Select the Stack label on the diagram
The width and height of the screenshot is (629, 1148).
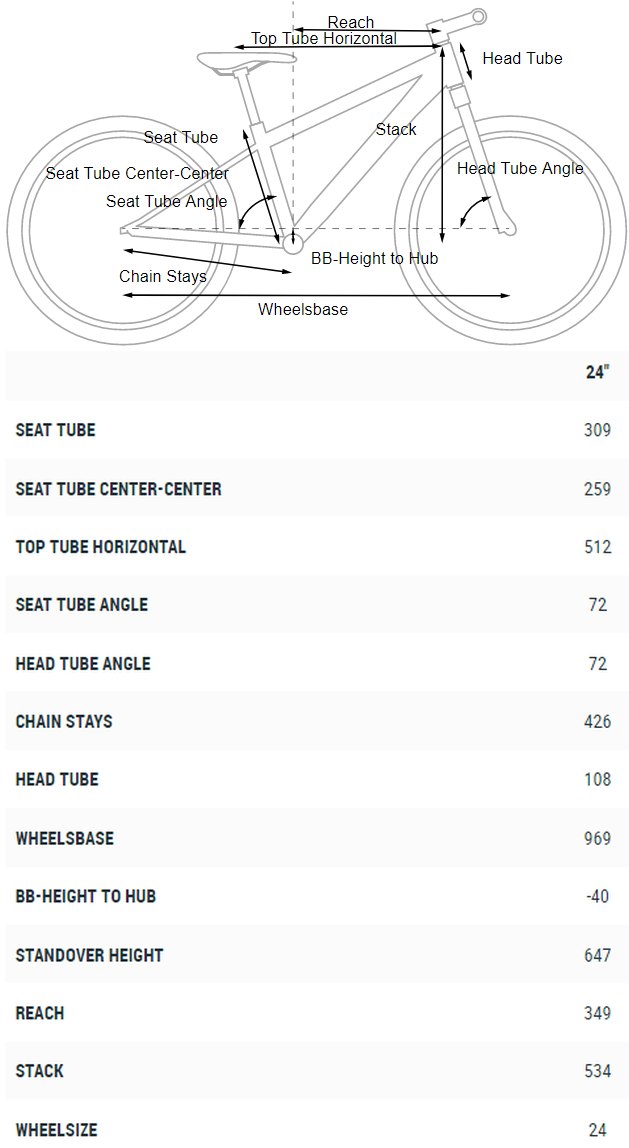coord(396,129)
